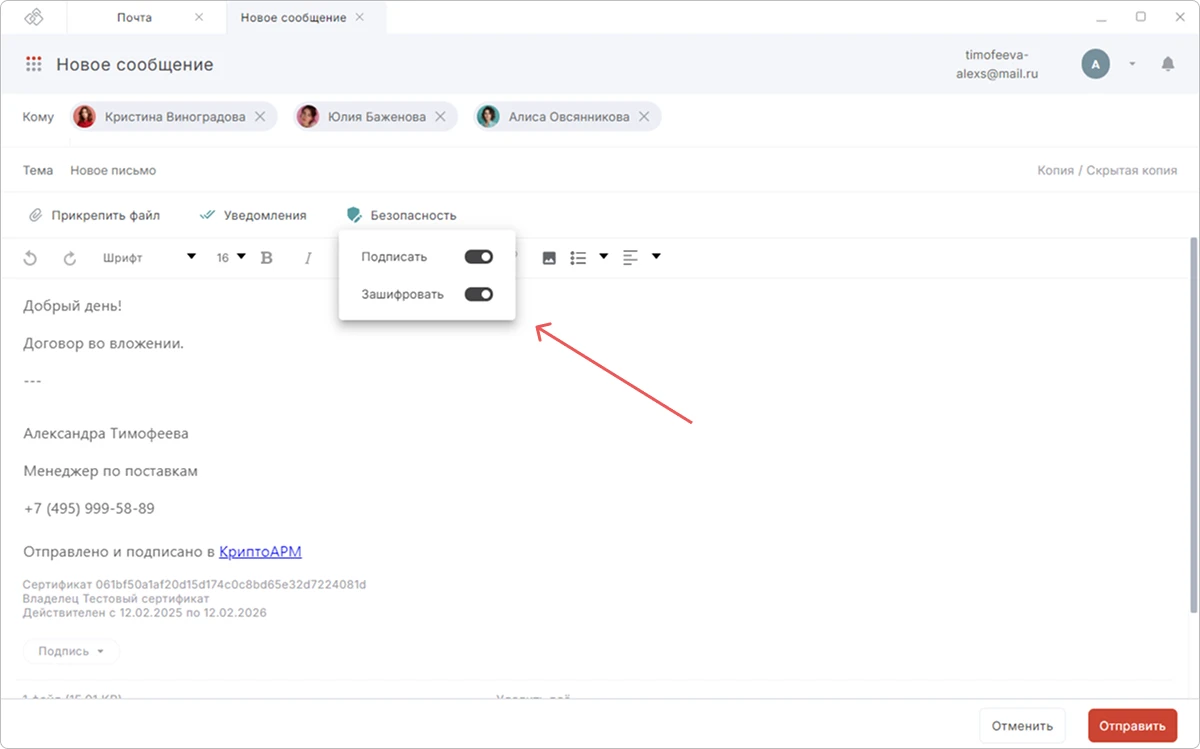Click the text Добрый день!

[x=72, y=306]
